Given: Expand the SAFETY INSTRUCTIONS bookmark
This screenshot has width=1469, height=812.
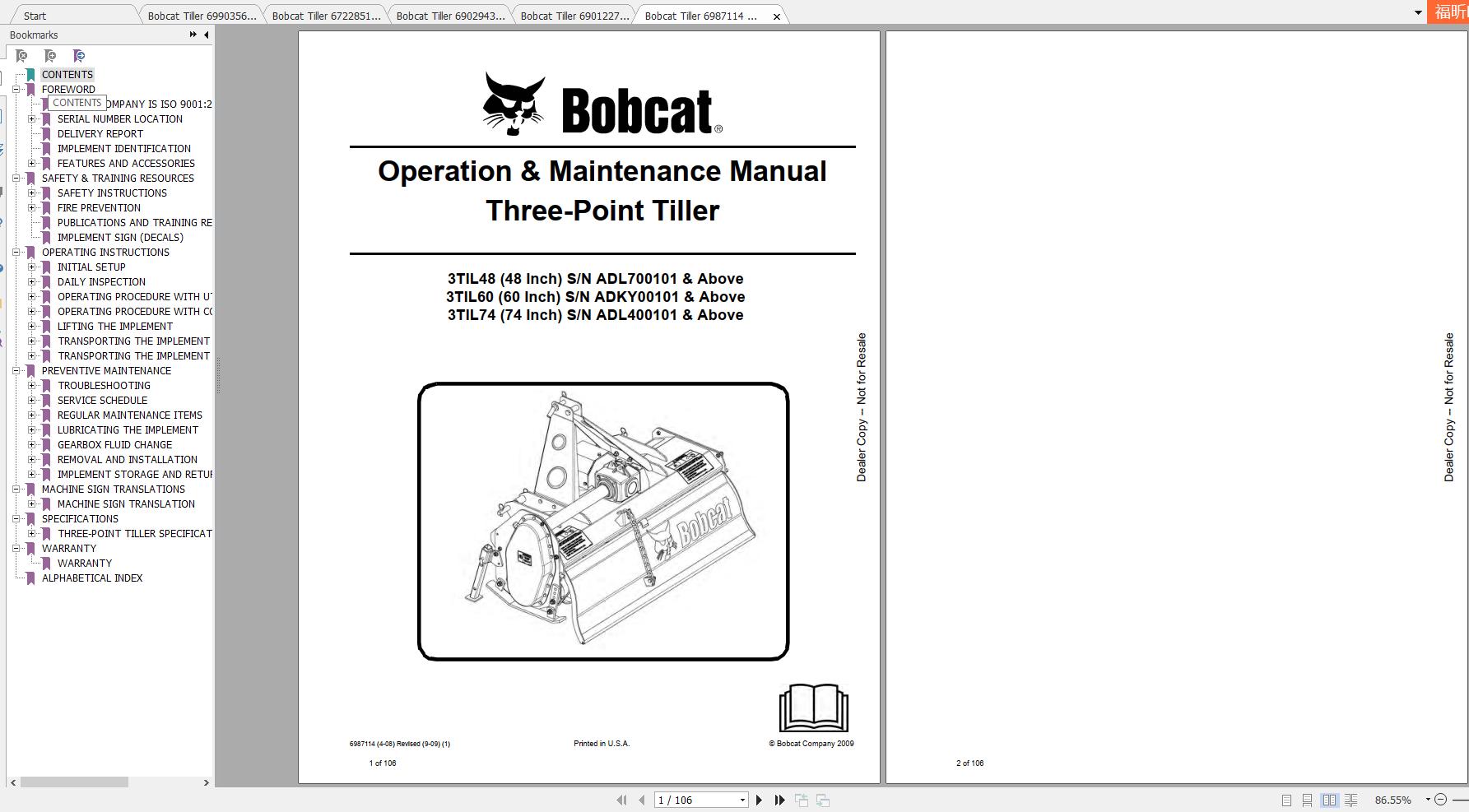Looking at the screenshot, I should pos(31,193).
